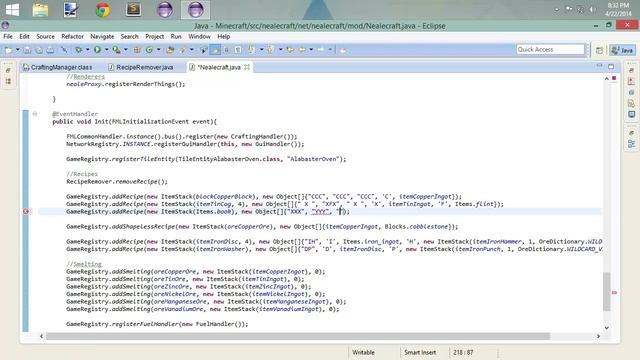Click the Open Task toolbar icon
640x360 pixels.
182,50
